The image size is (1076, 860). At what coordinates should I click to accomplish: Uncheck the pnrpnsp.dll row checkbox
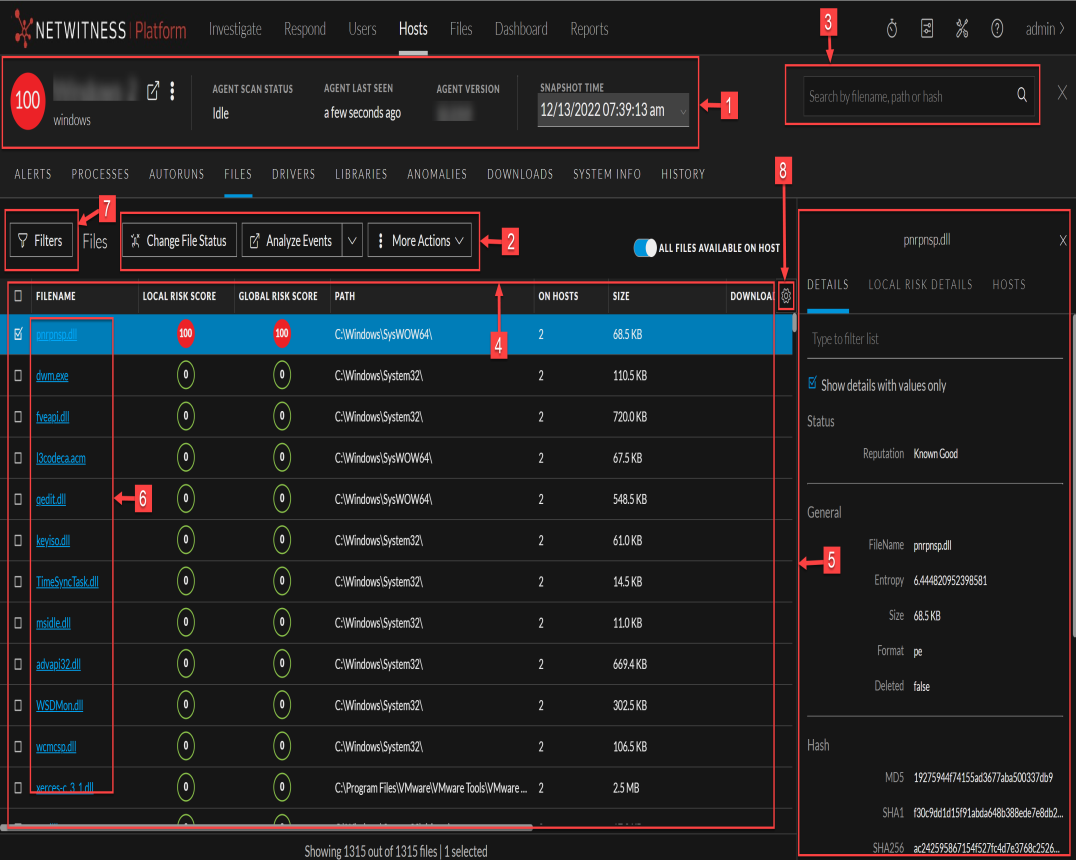18,335
